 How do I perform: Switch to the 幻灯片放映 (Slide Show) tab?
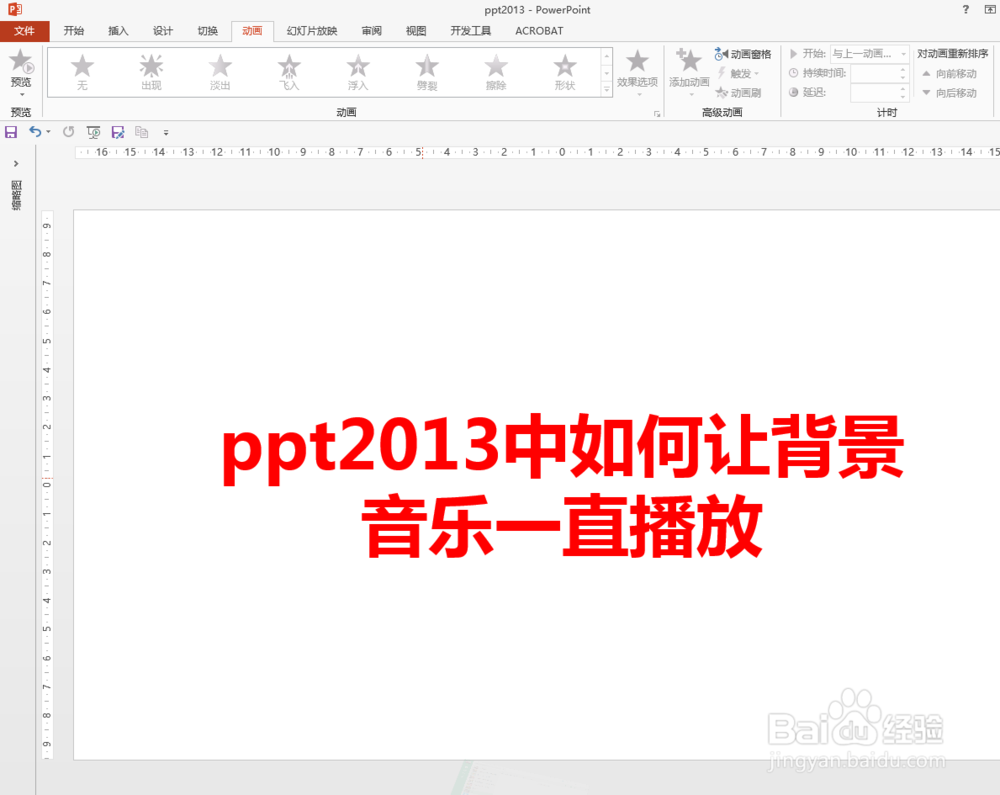click(x=312, y=31)
